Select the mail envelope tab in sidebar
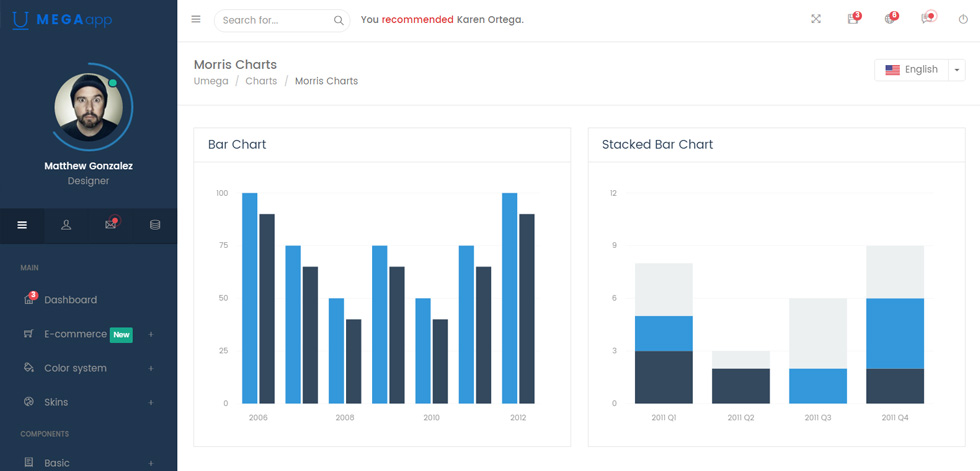This screenshot has width=980, height=471. (111, 226)
